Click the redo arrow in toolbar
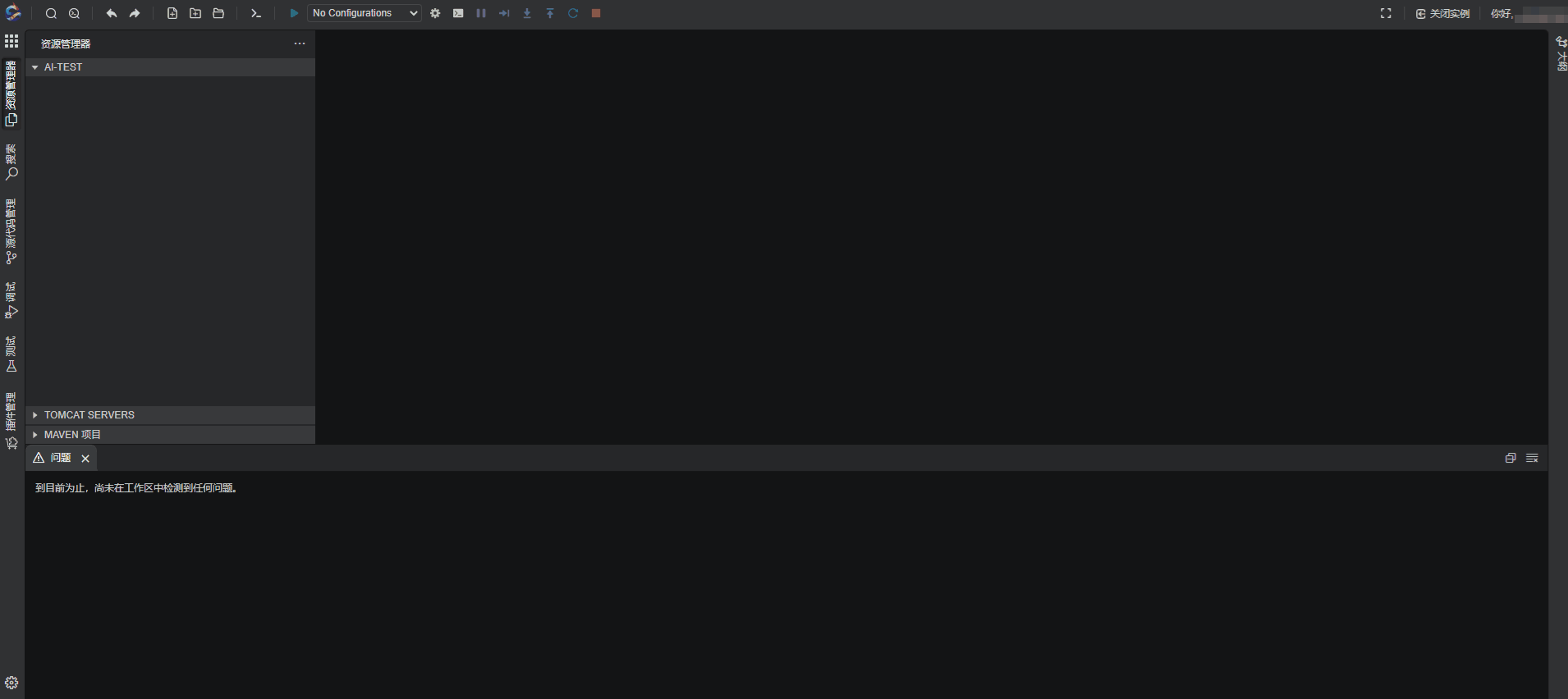The width and height of the screenshot is (1568, 699). pyautogui.click(x=135, y=13)
